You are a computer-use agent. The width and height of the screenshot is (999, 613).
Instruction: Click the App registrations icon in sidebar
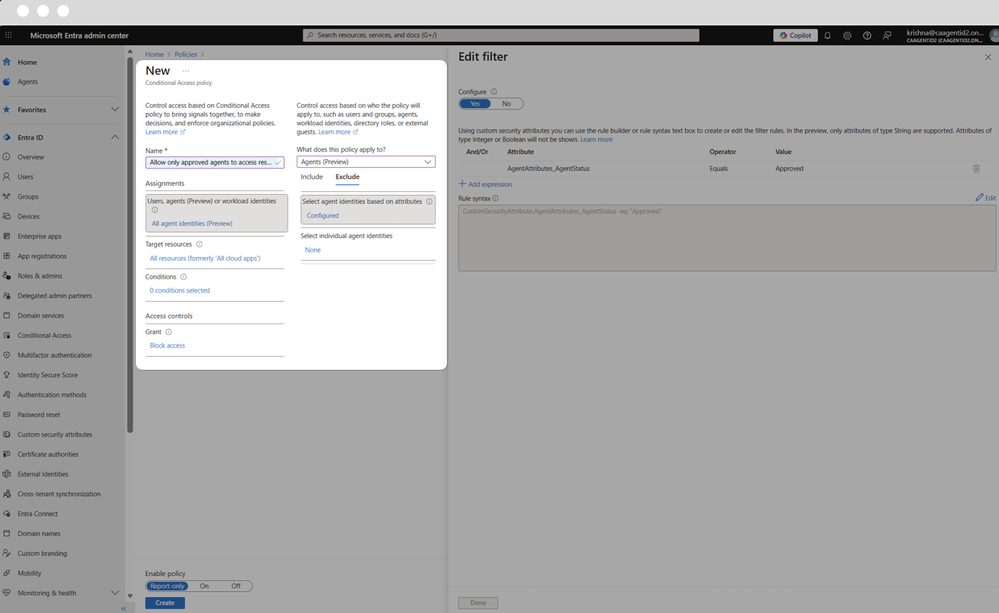(6, 256)
